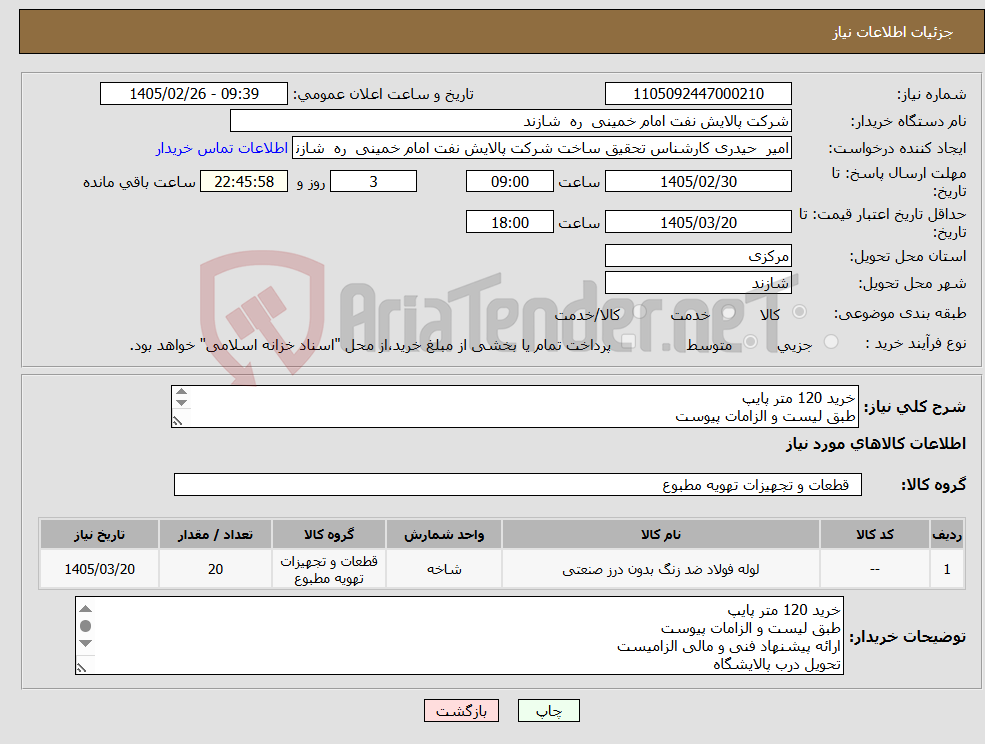Screen dimensions: 985x744
Task: Click the request creator field
Action: pyautogui.click(x=541, y=148)
